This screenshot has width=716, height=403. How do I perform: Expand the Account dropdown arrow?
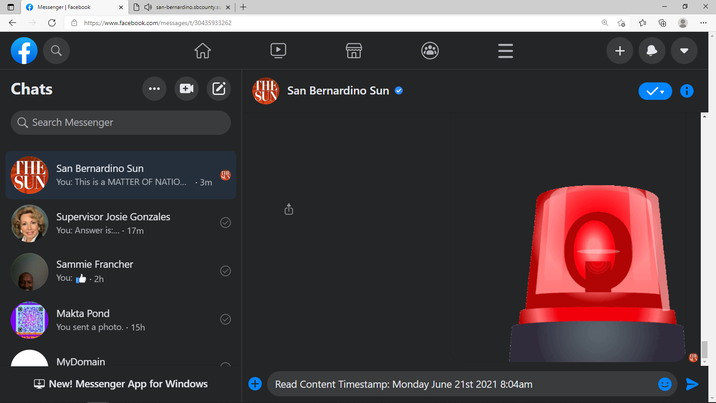[x=684, y=51]
